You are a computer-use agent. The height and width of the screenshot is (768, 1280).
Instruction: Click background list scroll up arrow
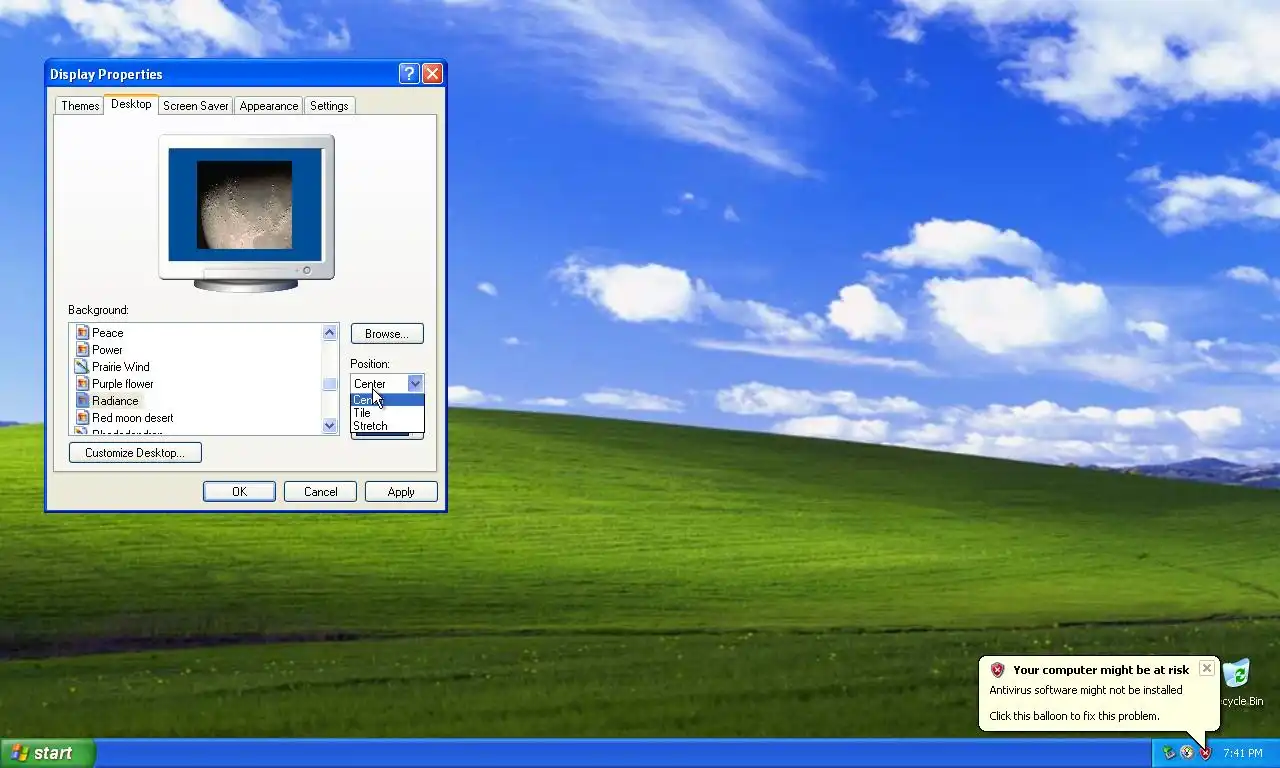[330, 333]
